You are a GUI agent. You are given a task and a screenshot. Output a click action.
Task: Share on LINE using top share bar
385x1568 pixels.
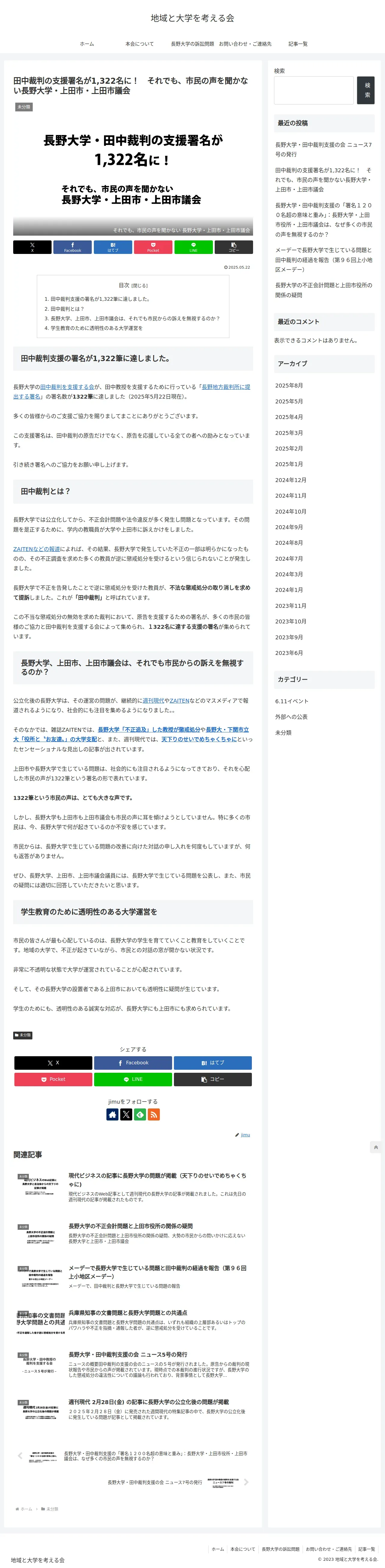click(x=193, y=247)
